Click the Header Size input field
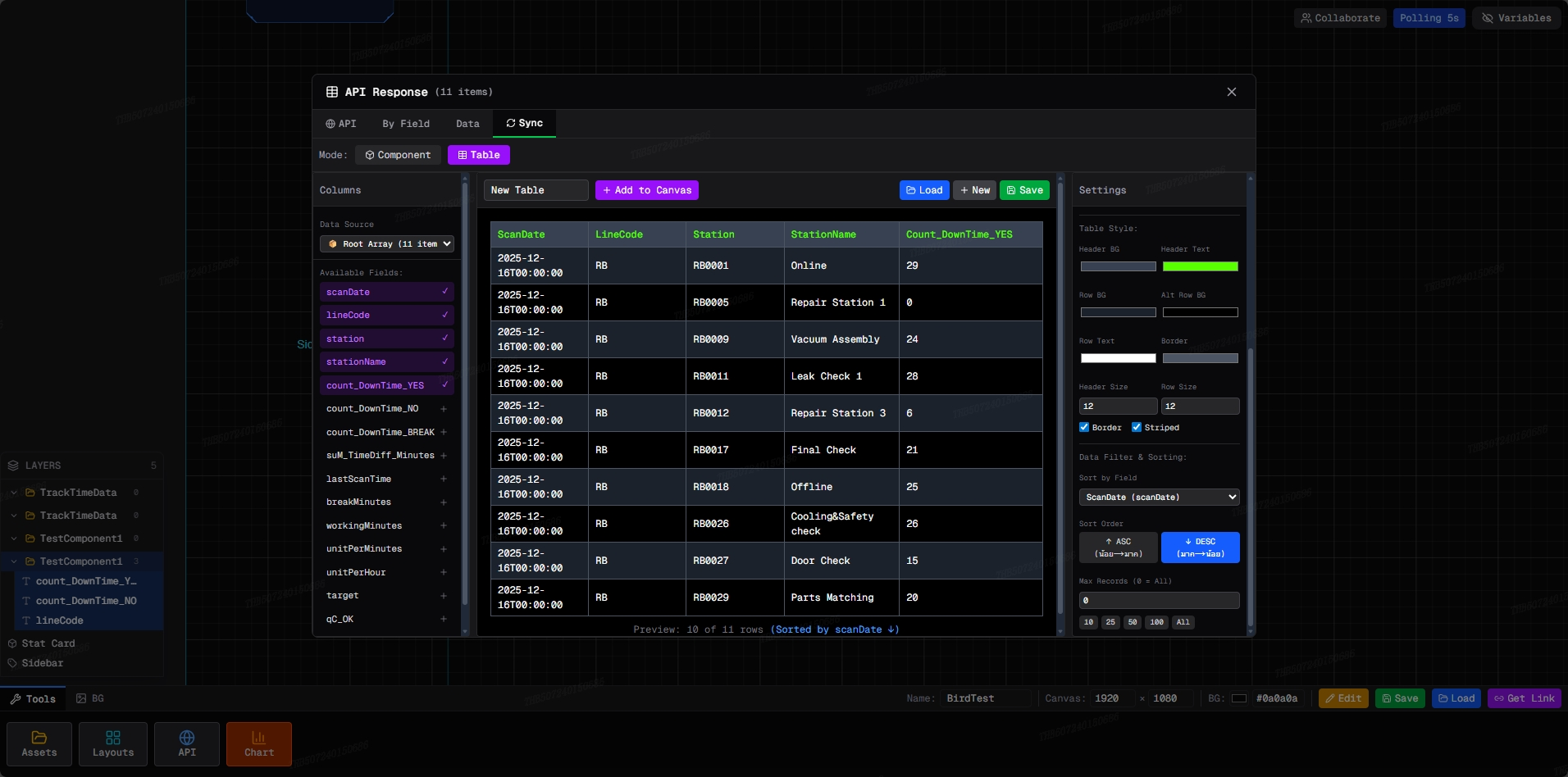Viewport: 1568px width, 777px height. pos(1119,406)
